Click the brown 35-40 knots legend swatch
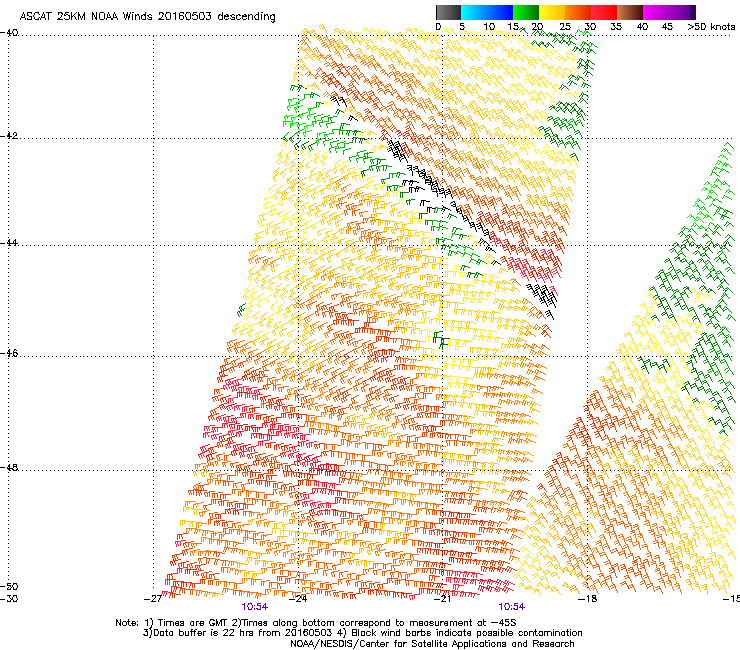Image resolution: width=740 pixels, height=650 pixels. (630, 12)
